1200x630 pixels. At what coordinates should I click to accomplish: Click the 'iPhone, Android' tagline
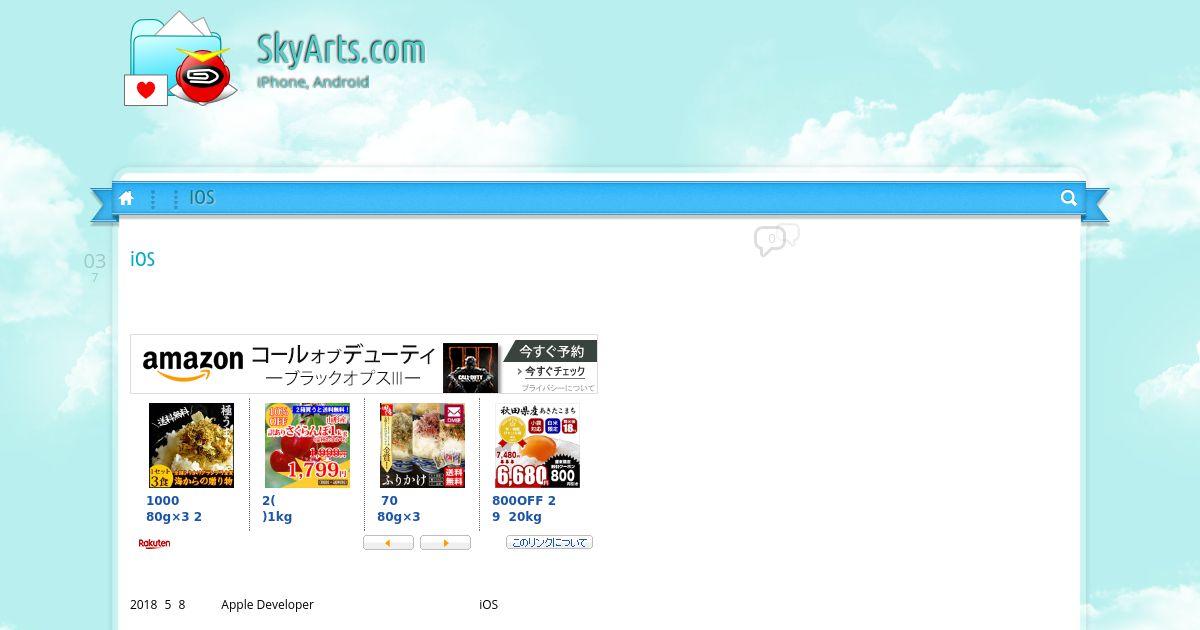[x=312, y=82]
